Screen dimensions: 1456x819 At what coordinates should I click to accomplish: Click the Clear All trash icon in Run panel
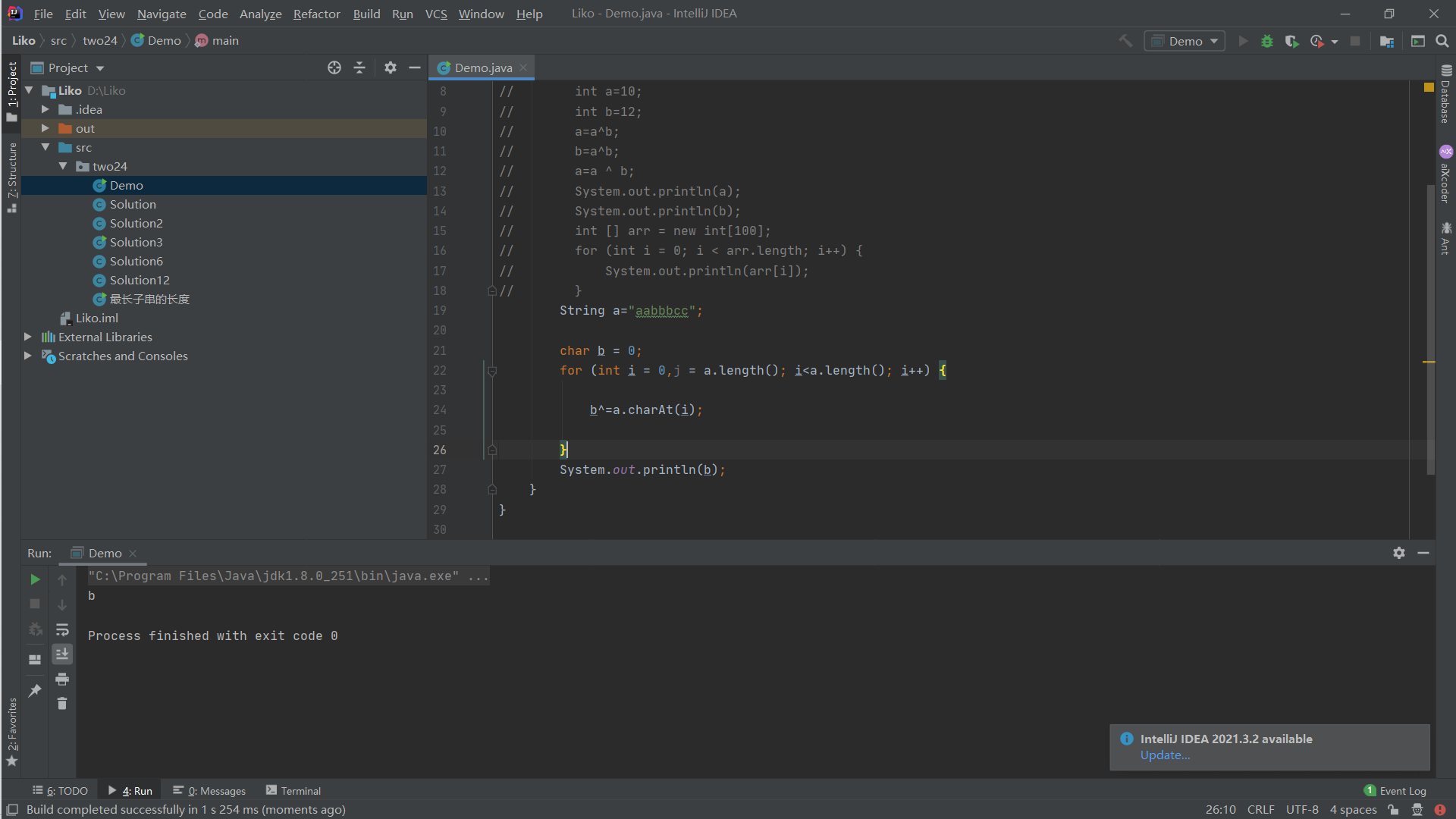tap(62, 704)
